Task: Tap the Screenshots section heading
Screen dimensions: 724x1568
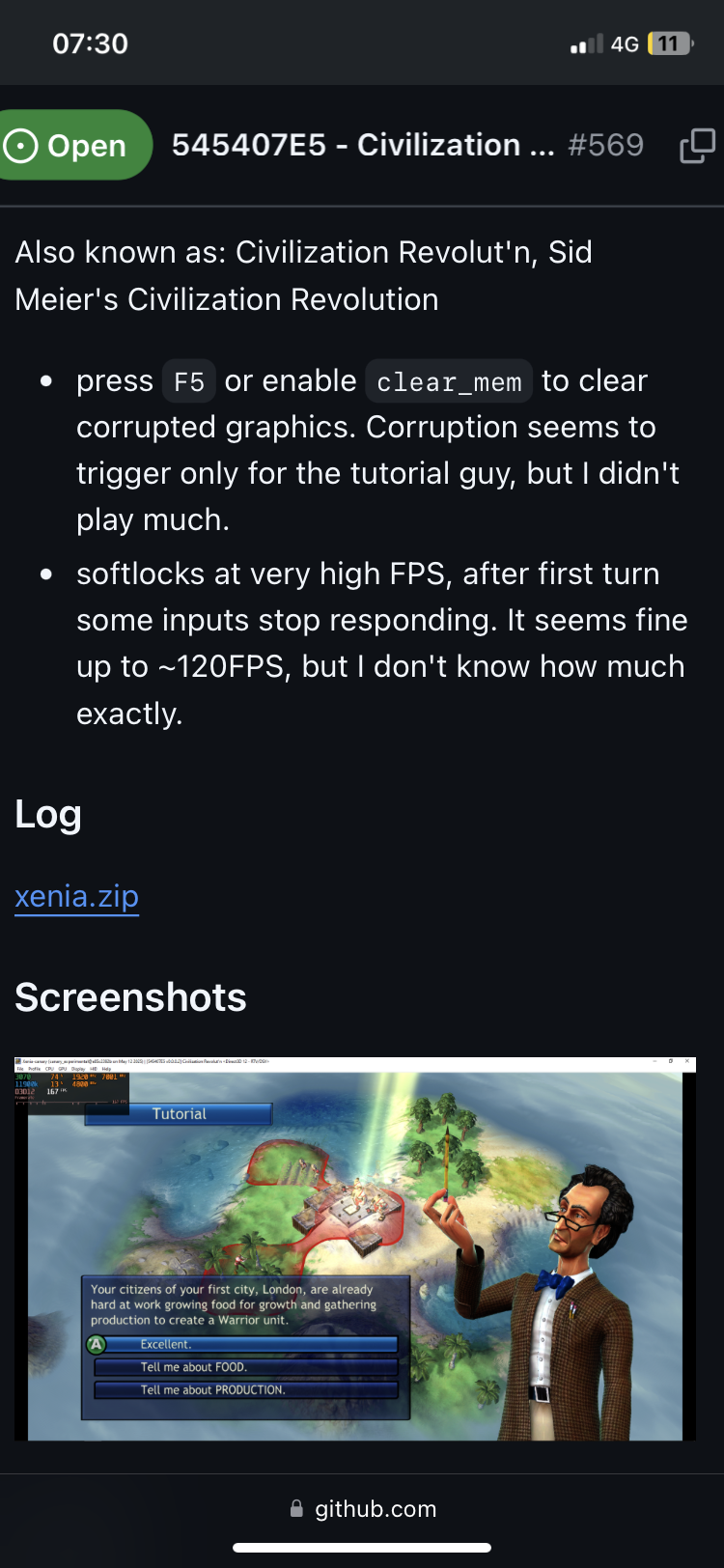Action: (x=130, y=997)
